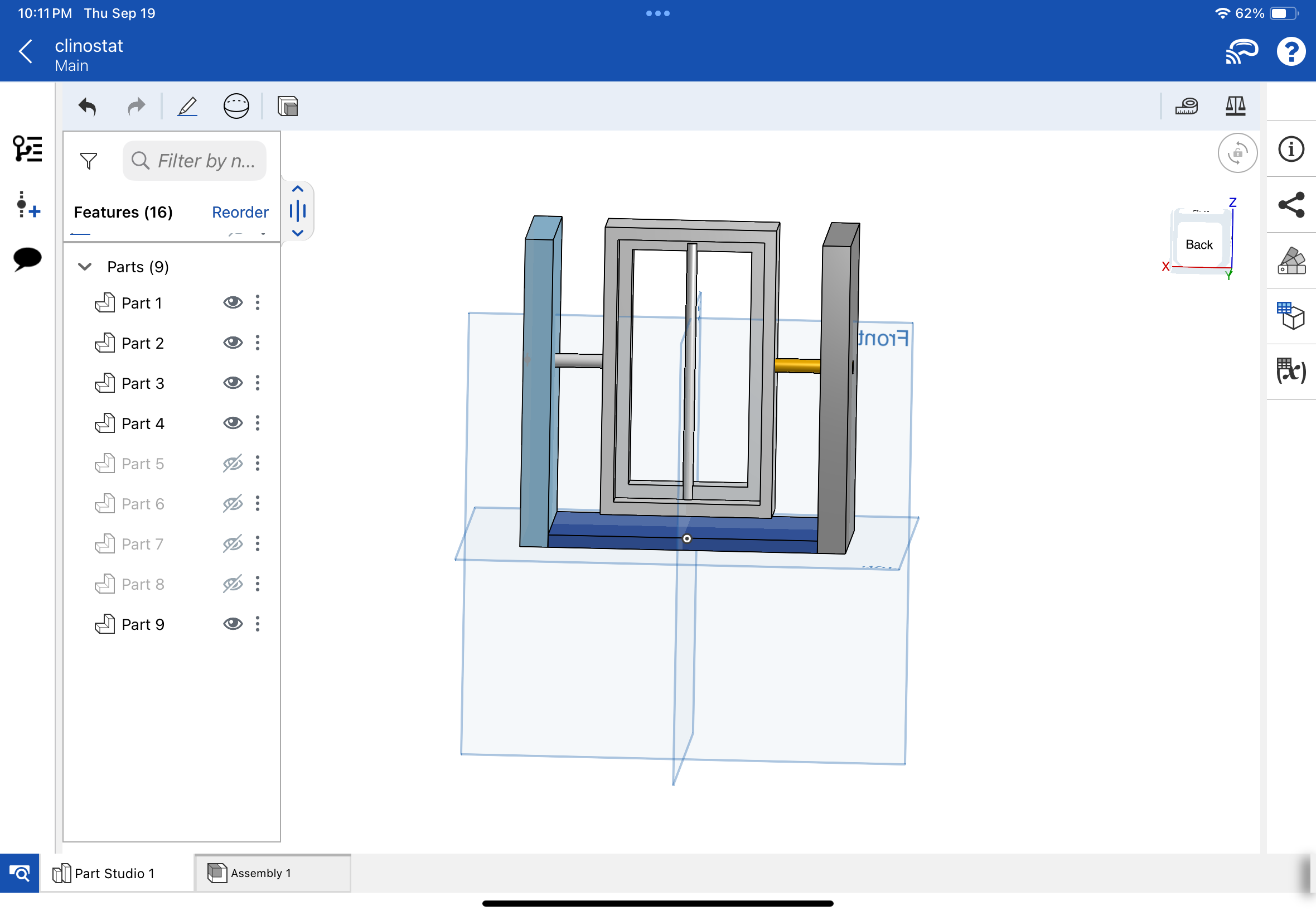
Task: Open the help question mark
Action: [x=1291, y=52]
